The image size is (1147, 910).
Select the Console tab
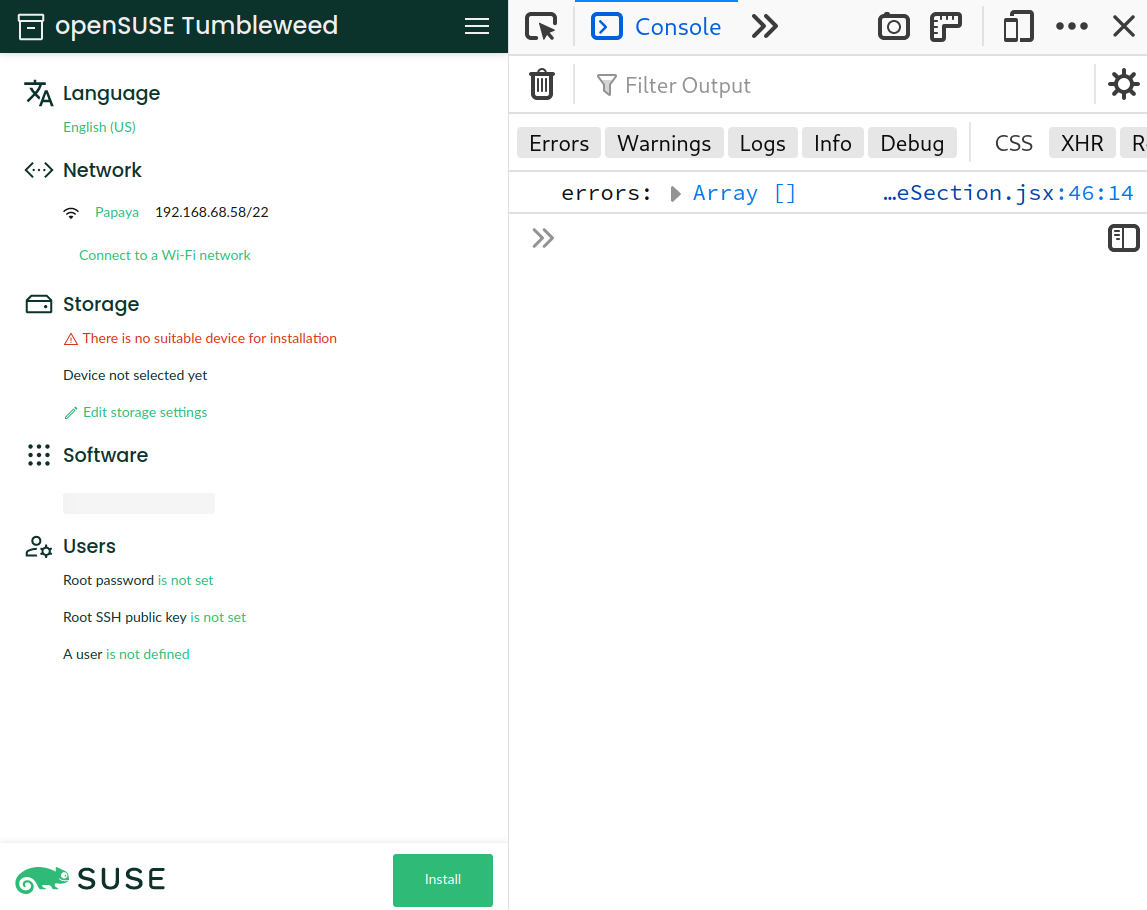pyautogui.click(x=656, y=27)
